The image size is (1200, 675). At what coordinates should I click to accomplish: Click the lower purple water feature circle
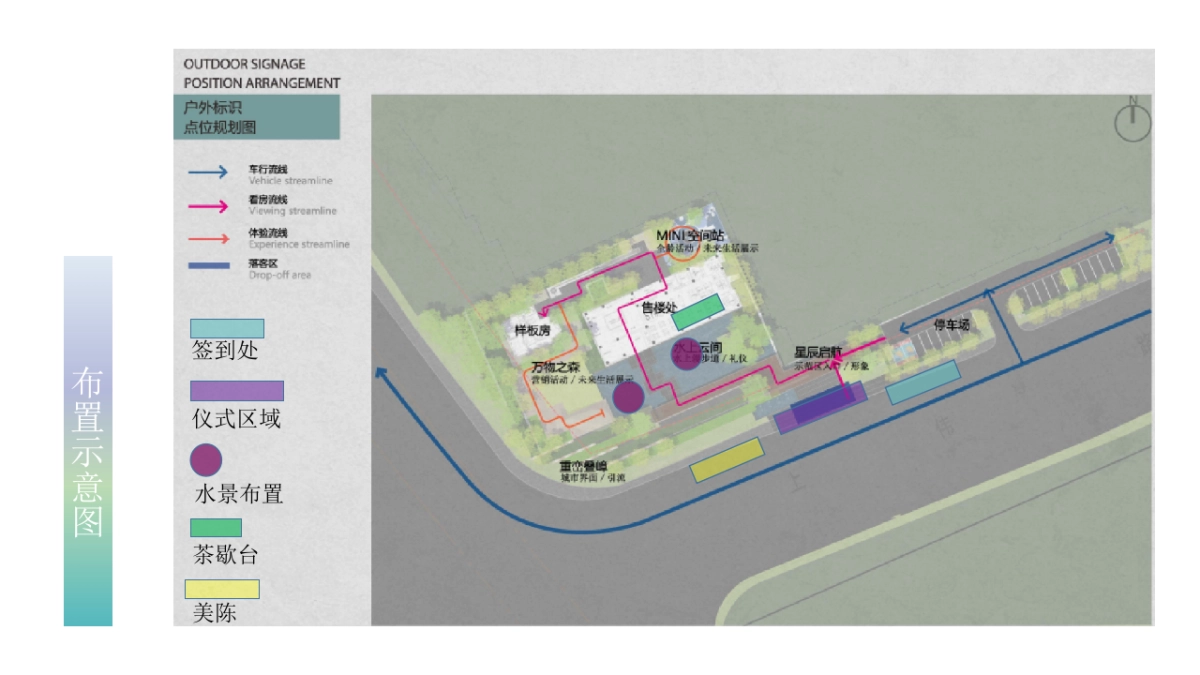627,397
